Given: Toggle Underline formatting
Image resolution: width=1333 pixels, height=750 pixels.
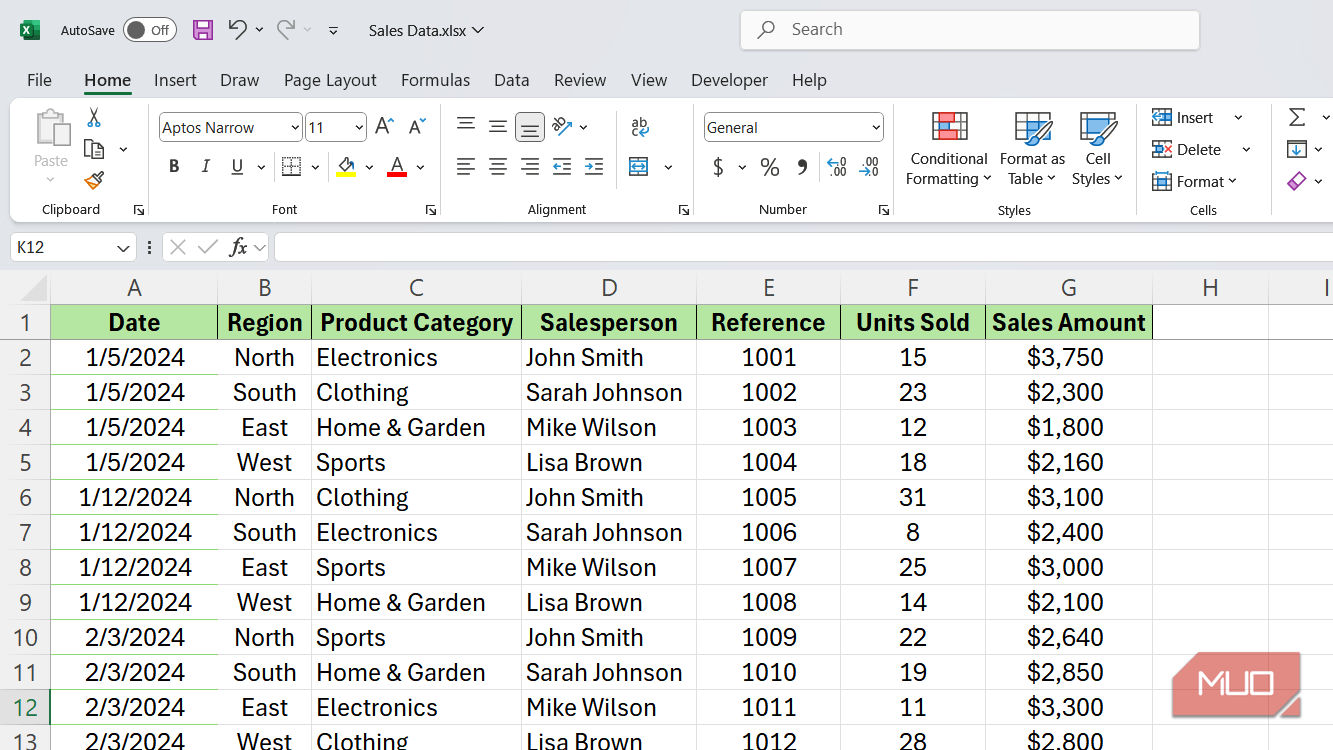Looking at the screenshot, I should click(x=237, y=167).
